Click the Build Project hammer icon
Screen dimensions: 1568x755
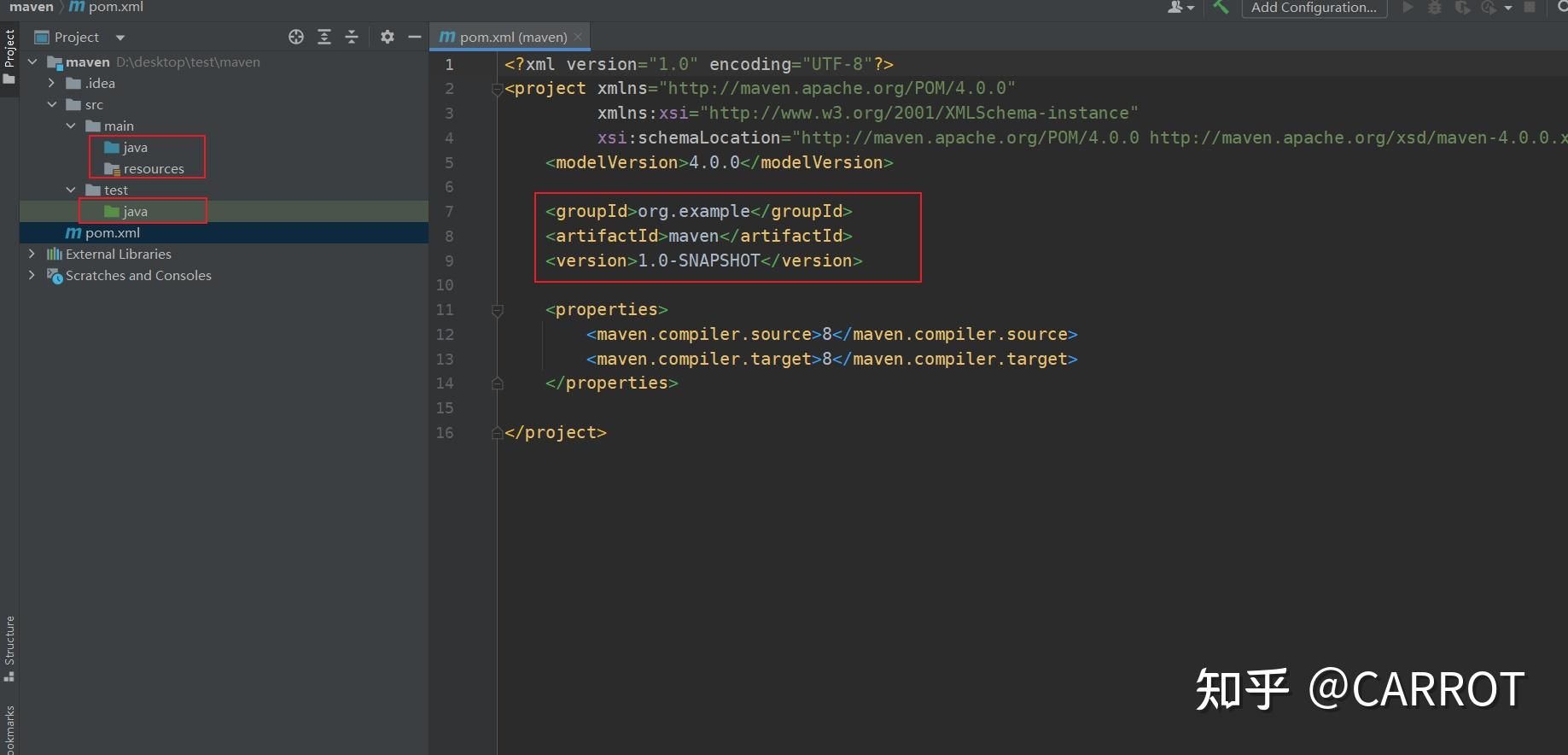[x=1221, y=7]
